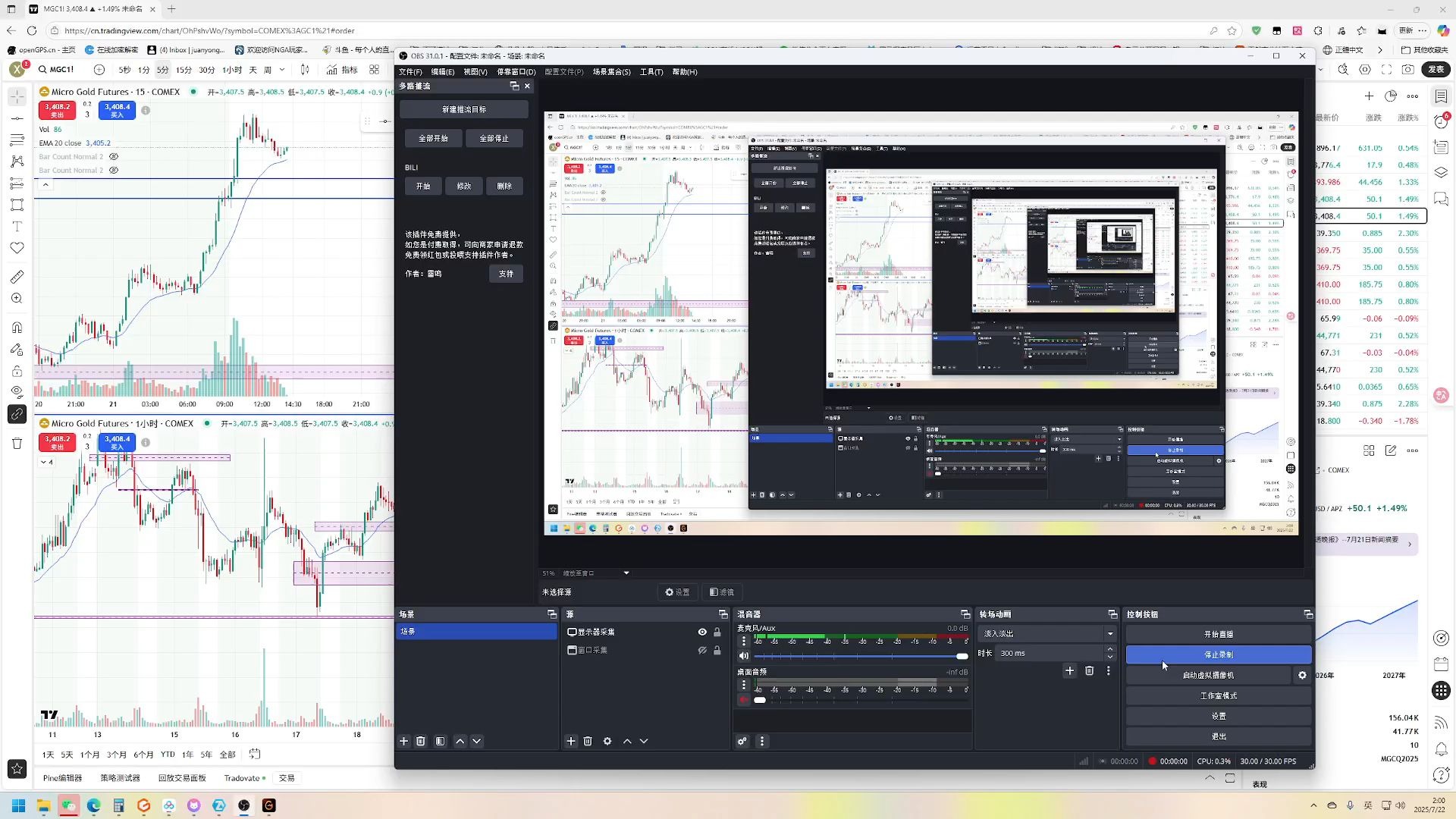Open virtual camera settings gear
This screenshot has width=1456, height=819.
pyautogui.click(x=1302, y=675)
